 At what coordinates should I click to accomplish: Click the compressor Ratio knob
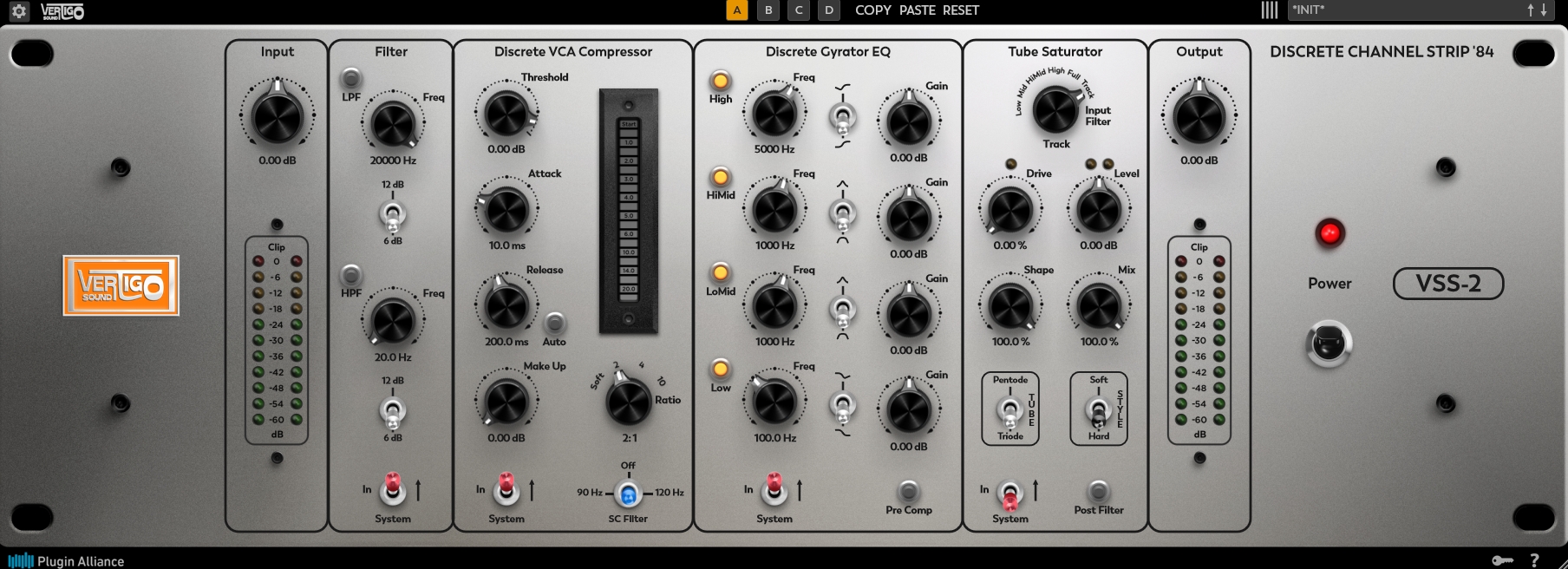coord(628,402)
